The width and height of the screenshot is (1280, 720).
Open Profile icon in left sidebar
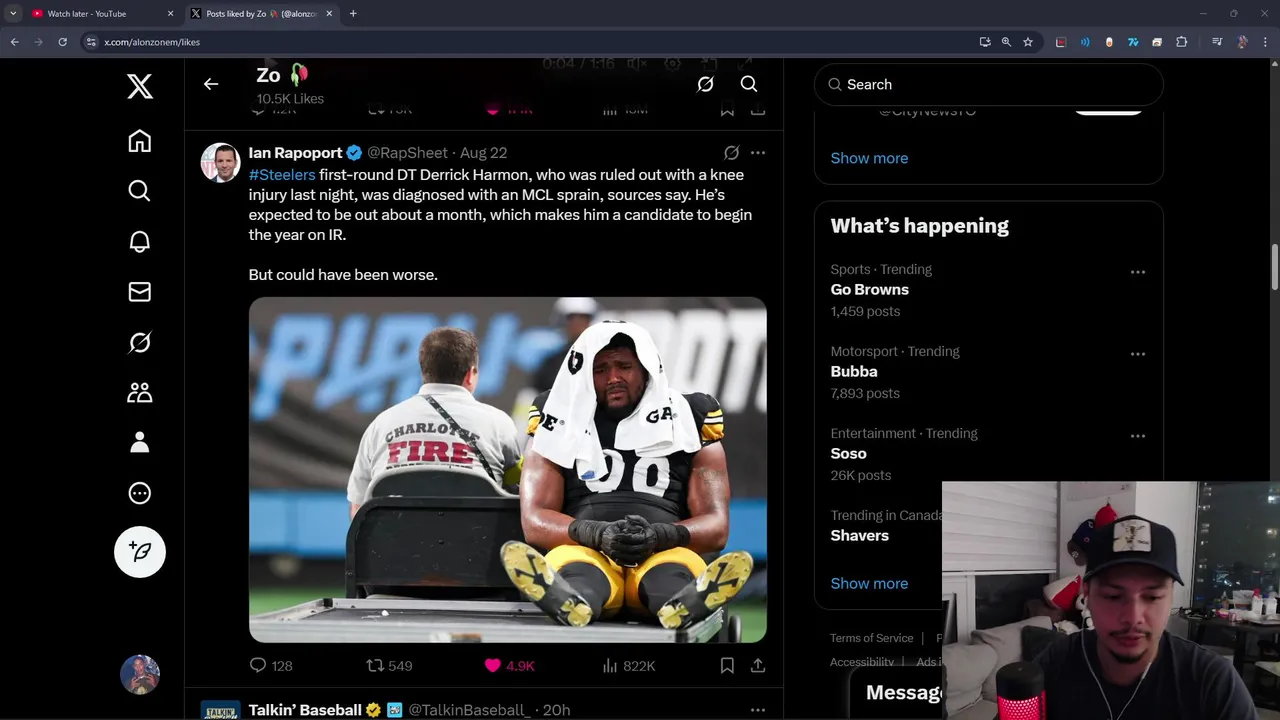pos(140,442)
